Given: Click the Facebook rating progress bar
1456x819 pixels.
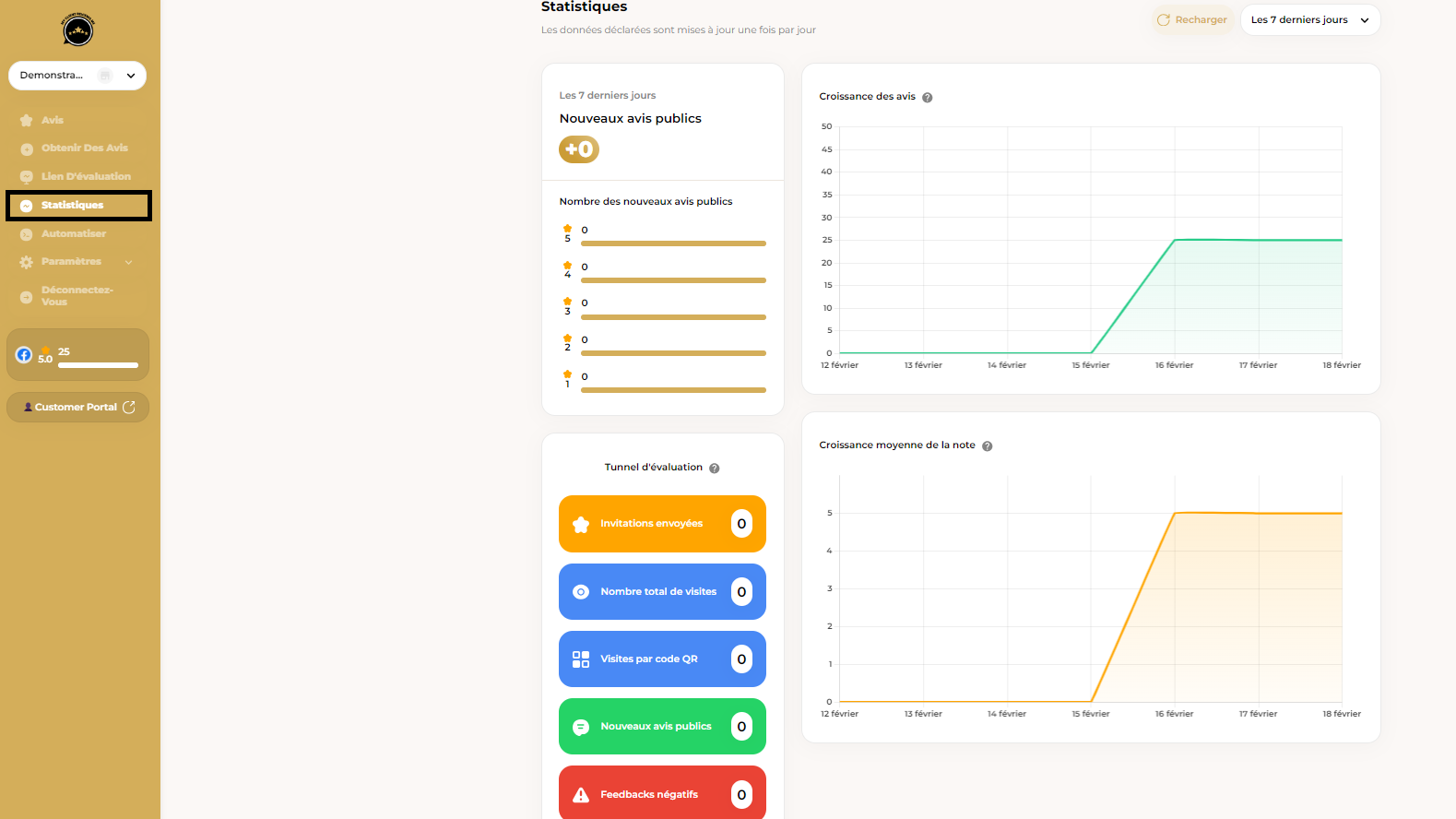Looking at the screenshot, I should coord(98,365).
